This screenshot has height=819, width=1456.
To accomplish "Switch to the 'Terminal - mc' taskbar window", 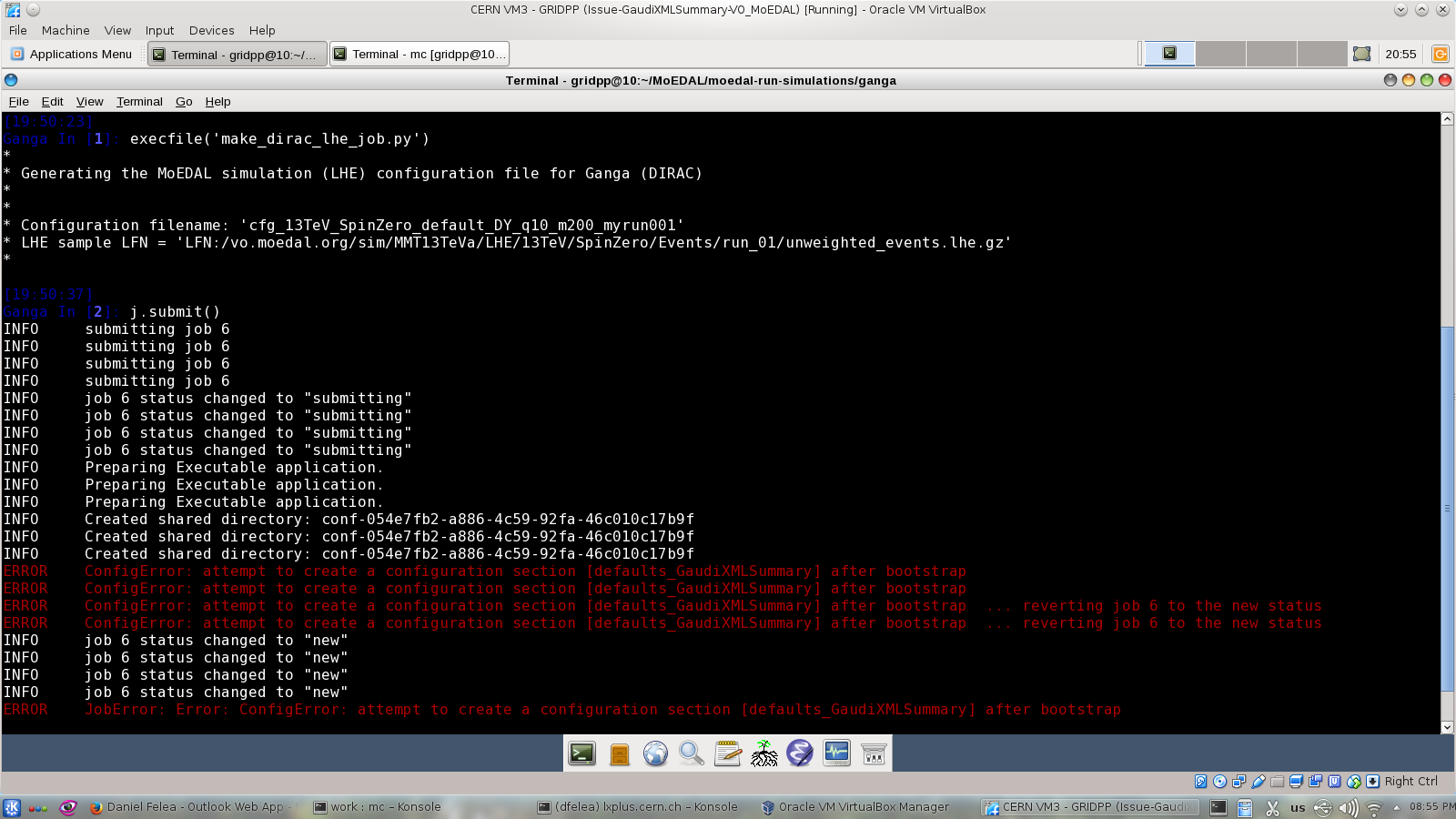I will click(x=419, y=55).
